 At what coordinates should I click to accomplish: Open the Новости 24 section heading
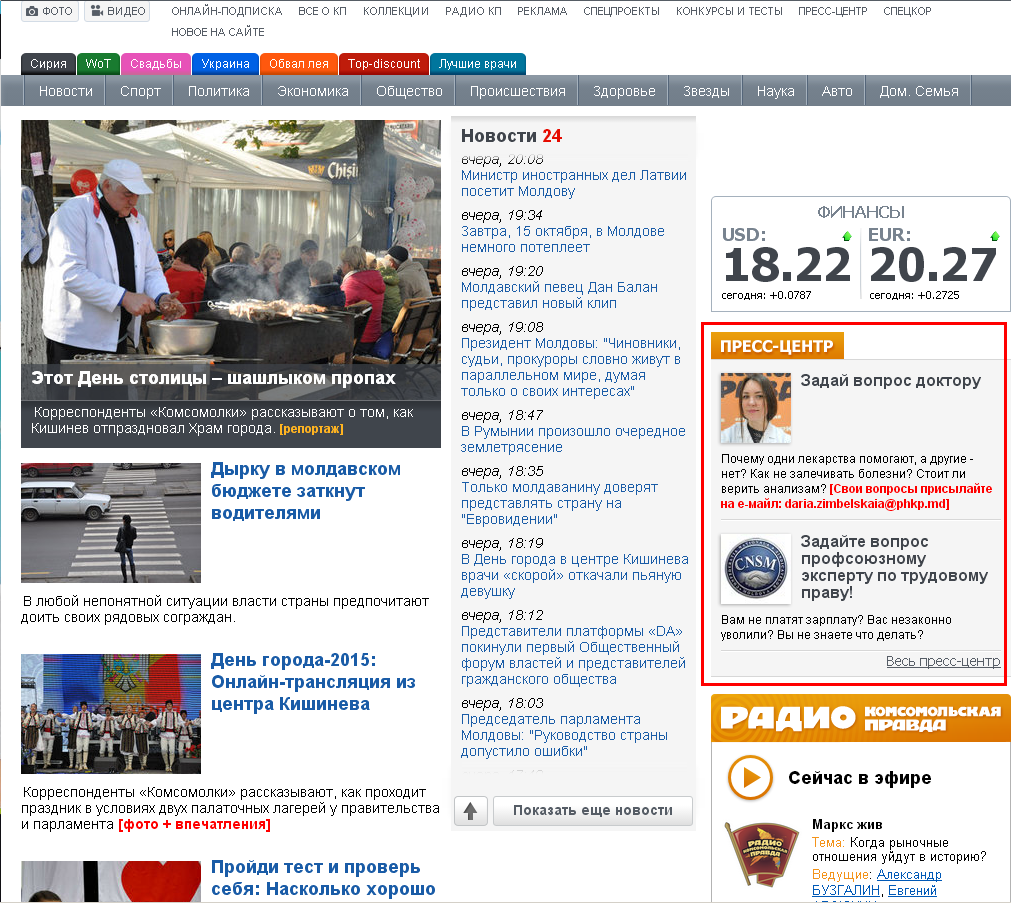pos(511,136)
